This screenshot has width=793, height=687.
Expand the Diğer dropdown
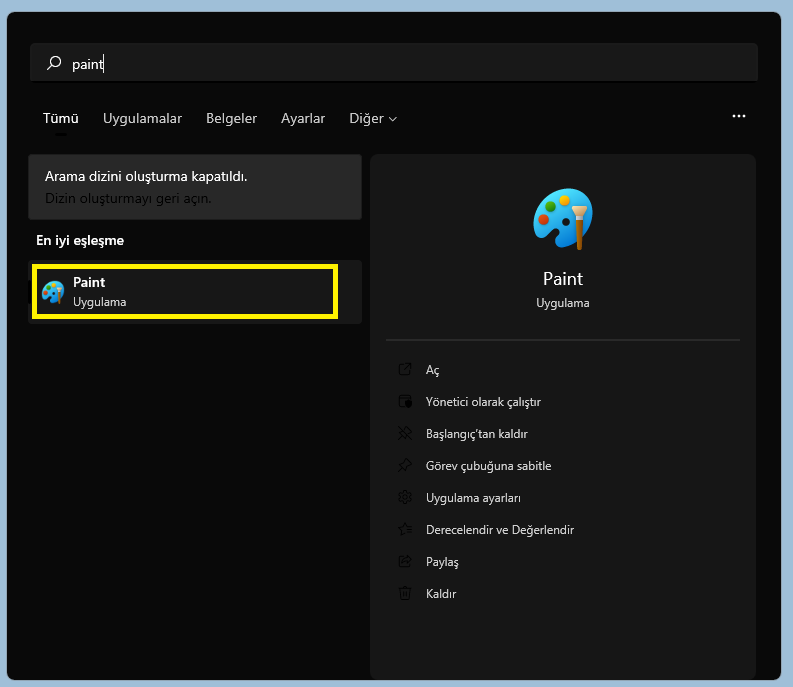pyautogui.click(x=373, y=118)
